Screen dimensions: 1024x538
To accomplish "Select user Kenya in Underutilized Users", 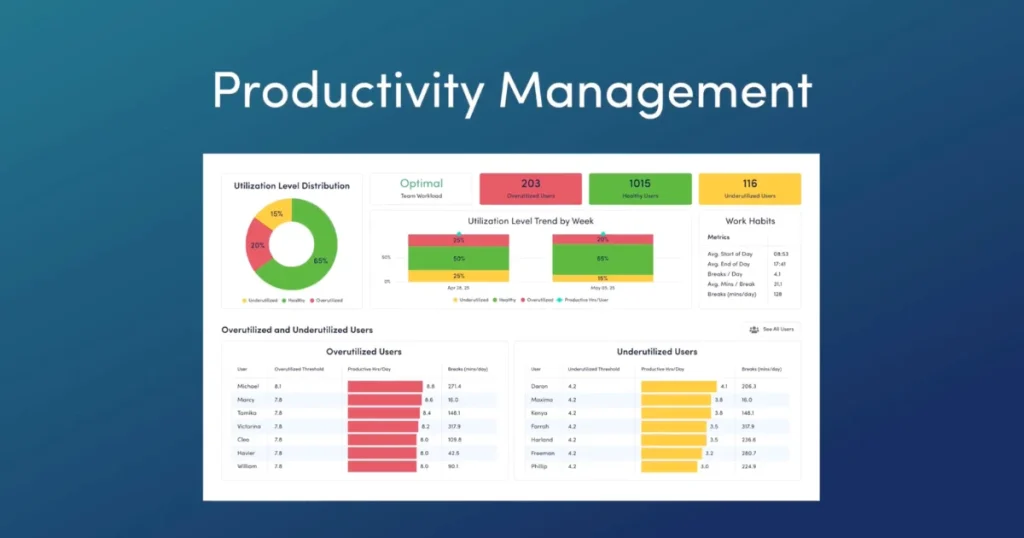I will coord(539,413).
